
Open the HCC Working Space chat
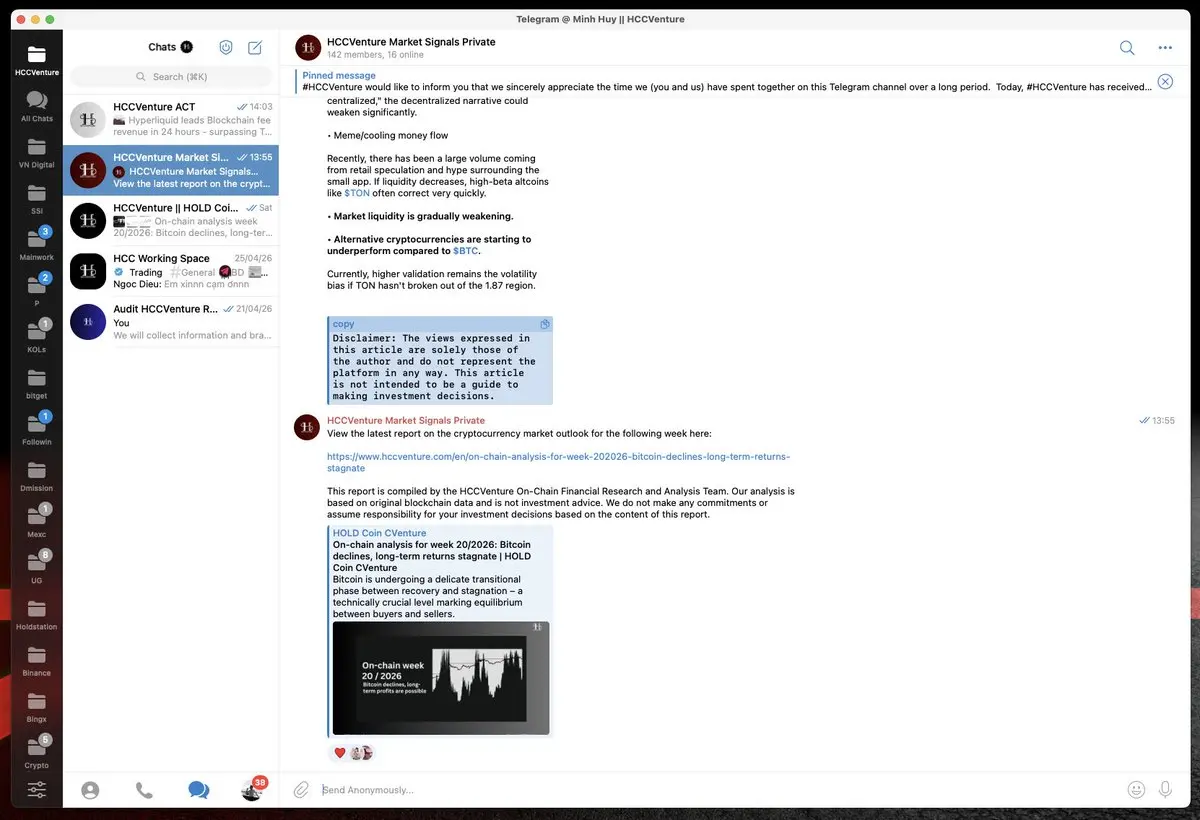click(x=171, y=271)
